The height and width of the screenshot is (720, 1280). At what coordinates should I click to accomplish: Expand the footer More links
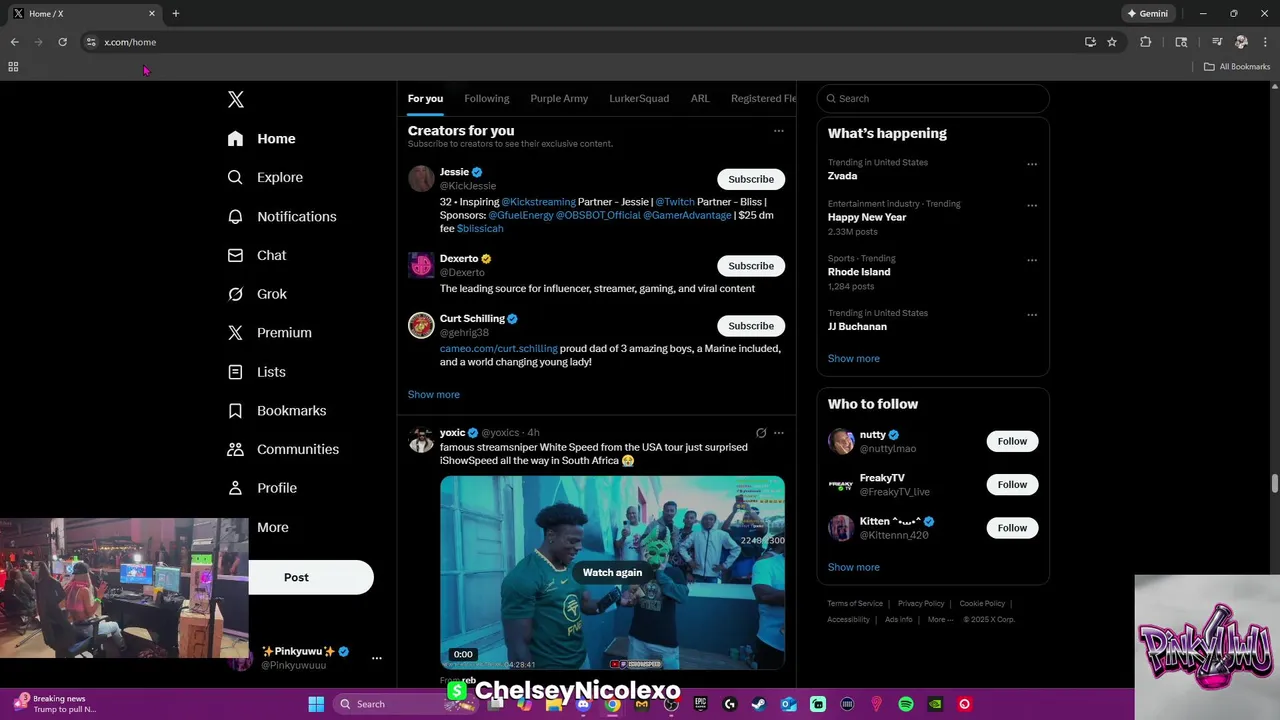[940, 619]
